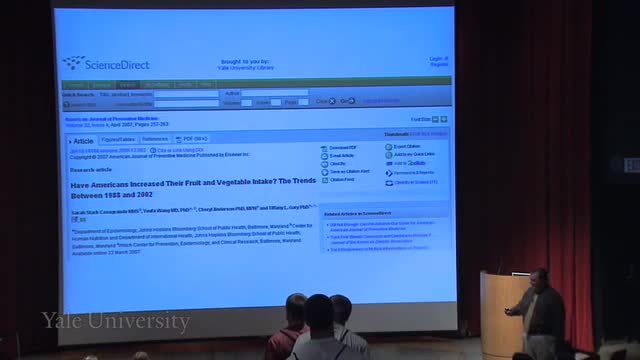The image size is (640, 360).
Task: Click the Go search button
Action: [348, 101]
